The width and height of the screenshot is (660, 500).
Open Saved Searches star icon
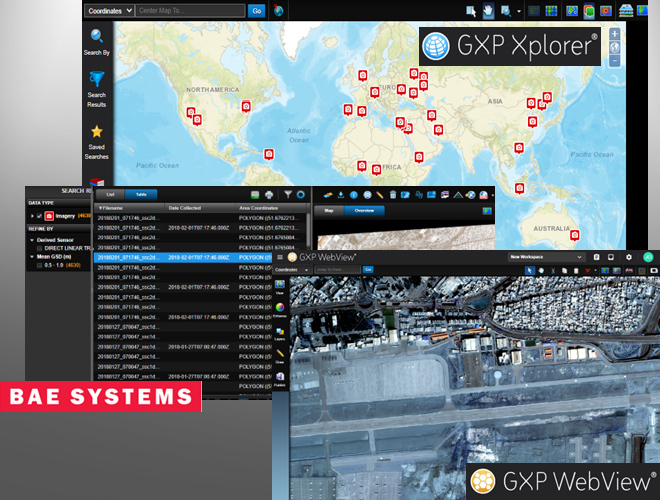click(97, 138)
